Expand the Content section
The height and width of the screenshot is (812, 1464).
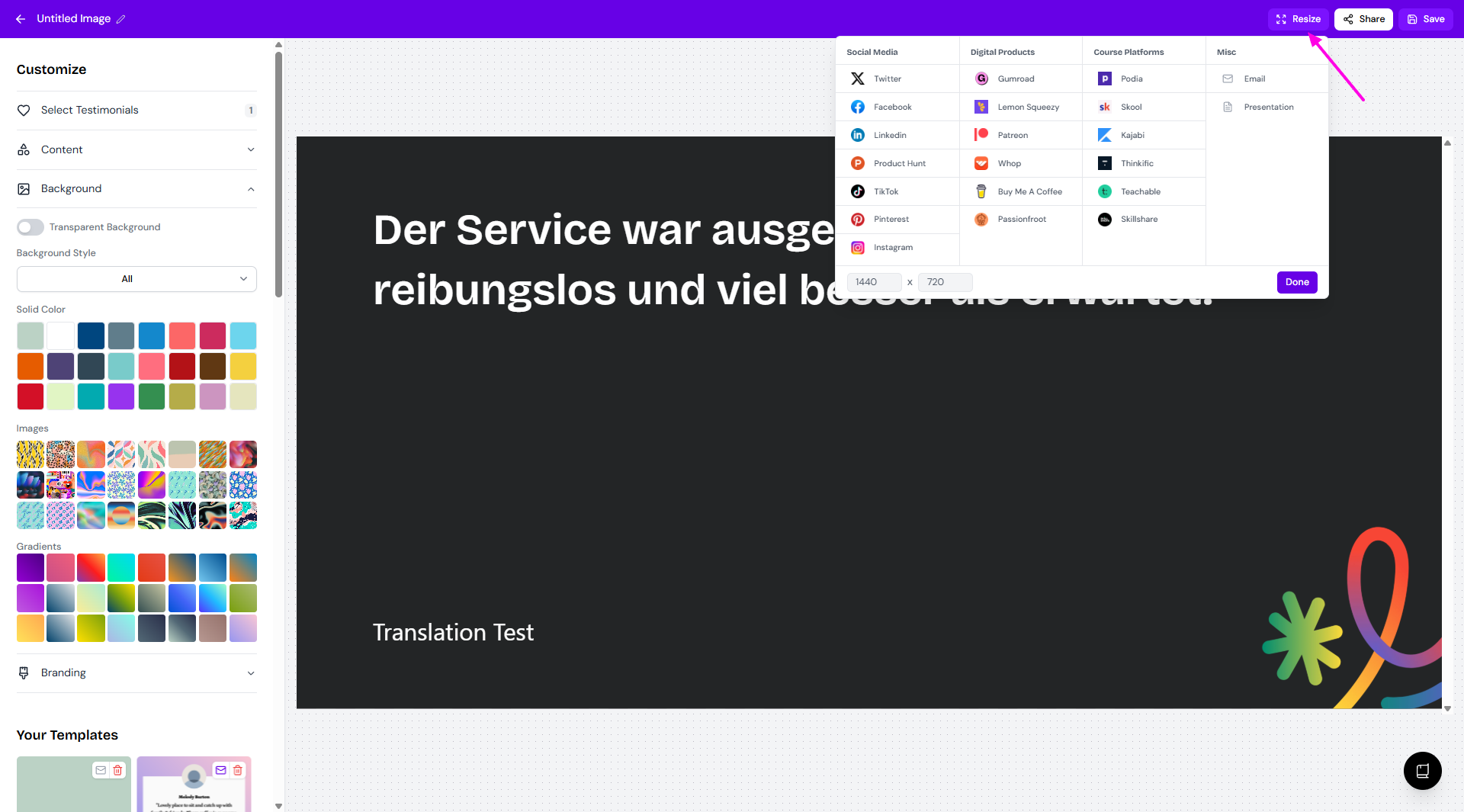pos(136,149)
